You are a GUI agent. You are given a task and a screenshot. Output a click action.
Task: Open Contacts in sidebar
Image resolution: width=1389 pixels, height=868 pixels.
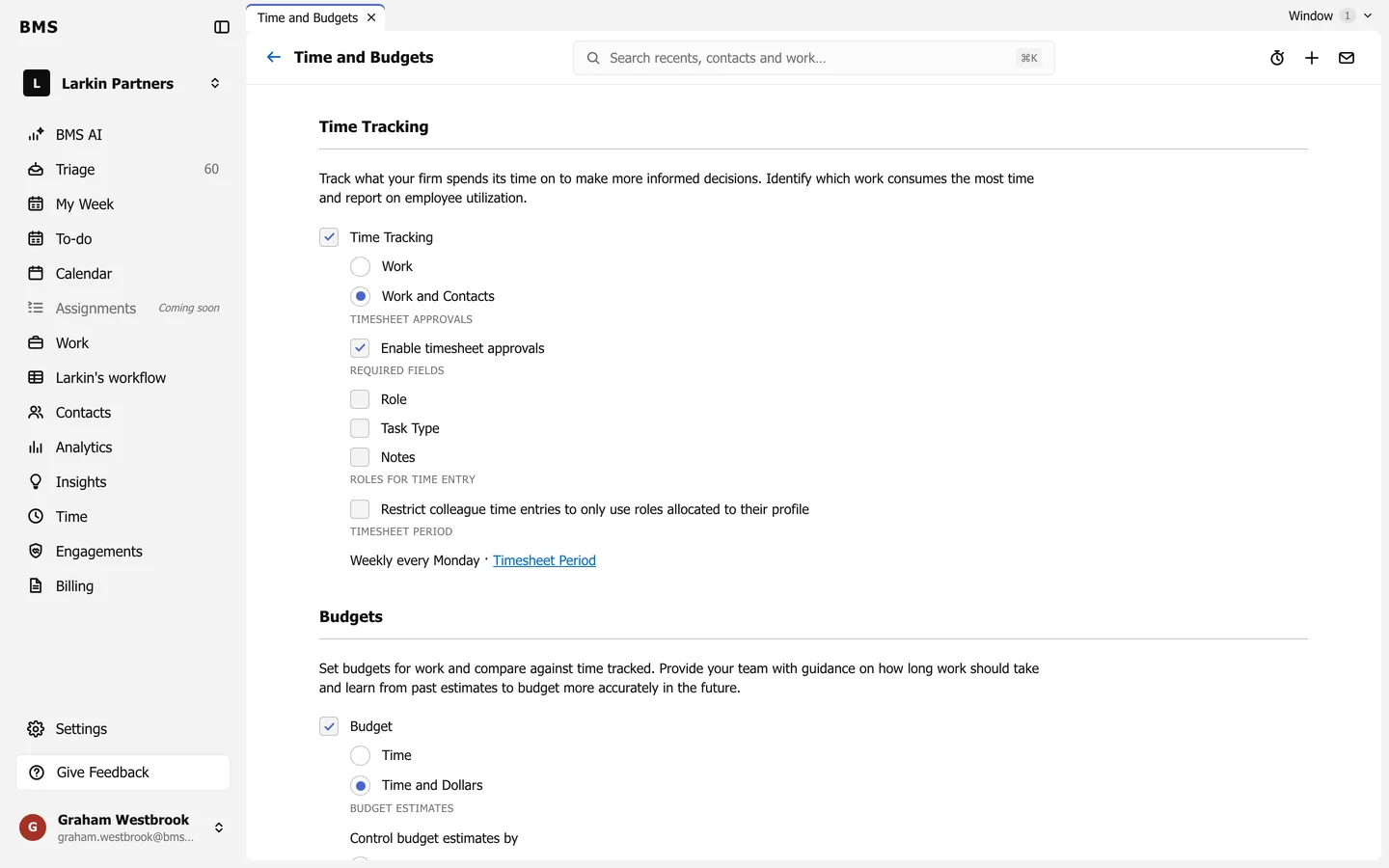coord(123,412)
